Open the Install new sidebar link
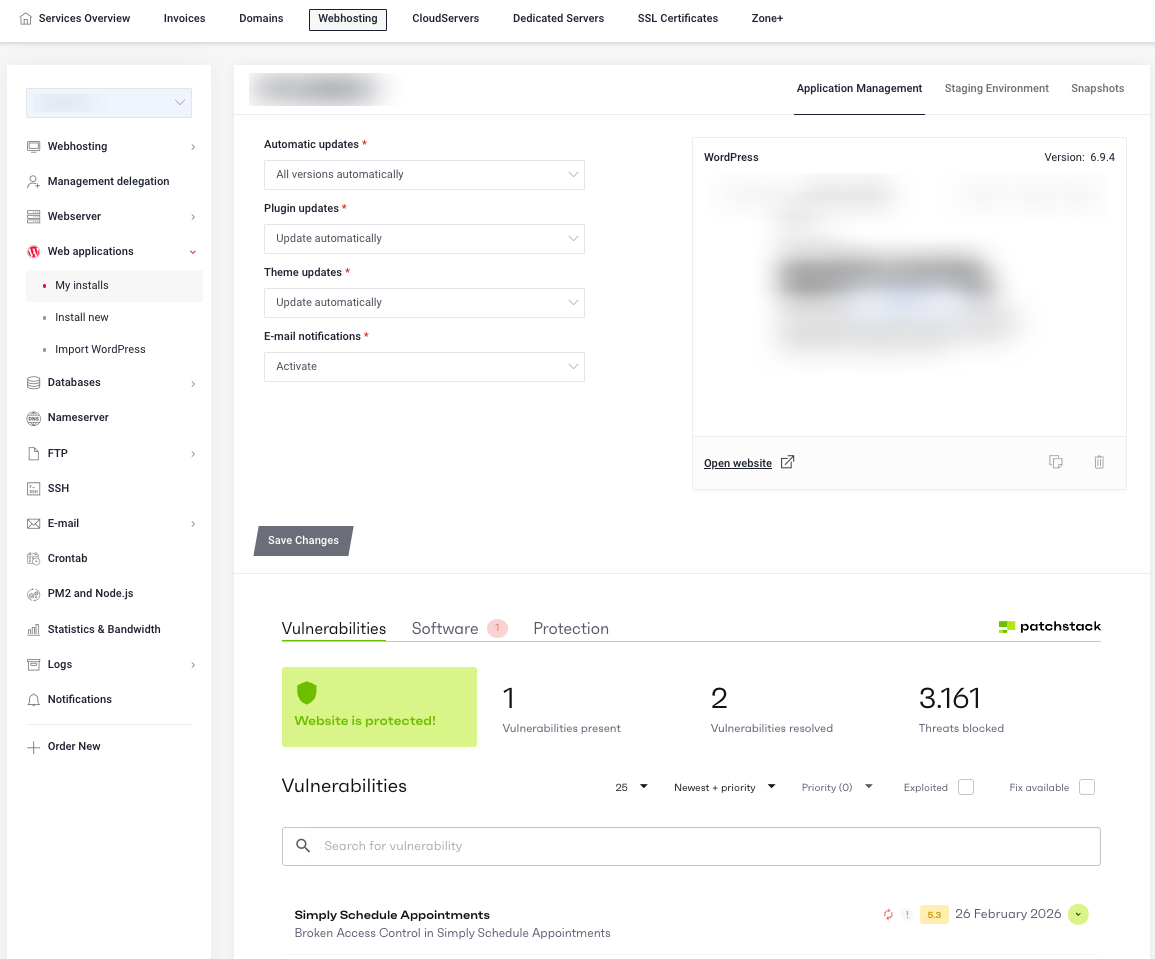This screenshot has width=1155, height=959. pos(82,317)
